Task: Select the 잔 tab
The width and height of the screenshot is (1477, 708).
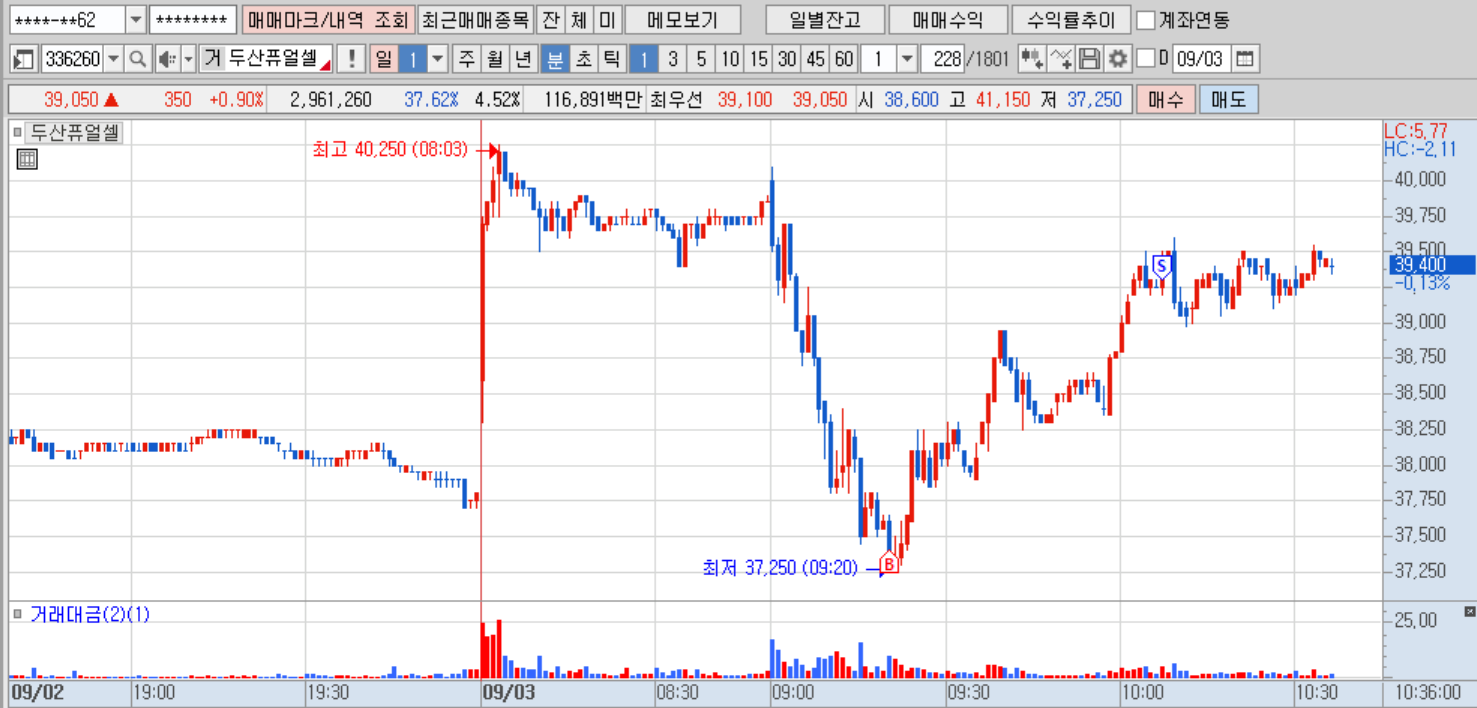Action: (551, 20)
